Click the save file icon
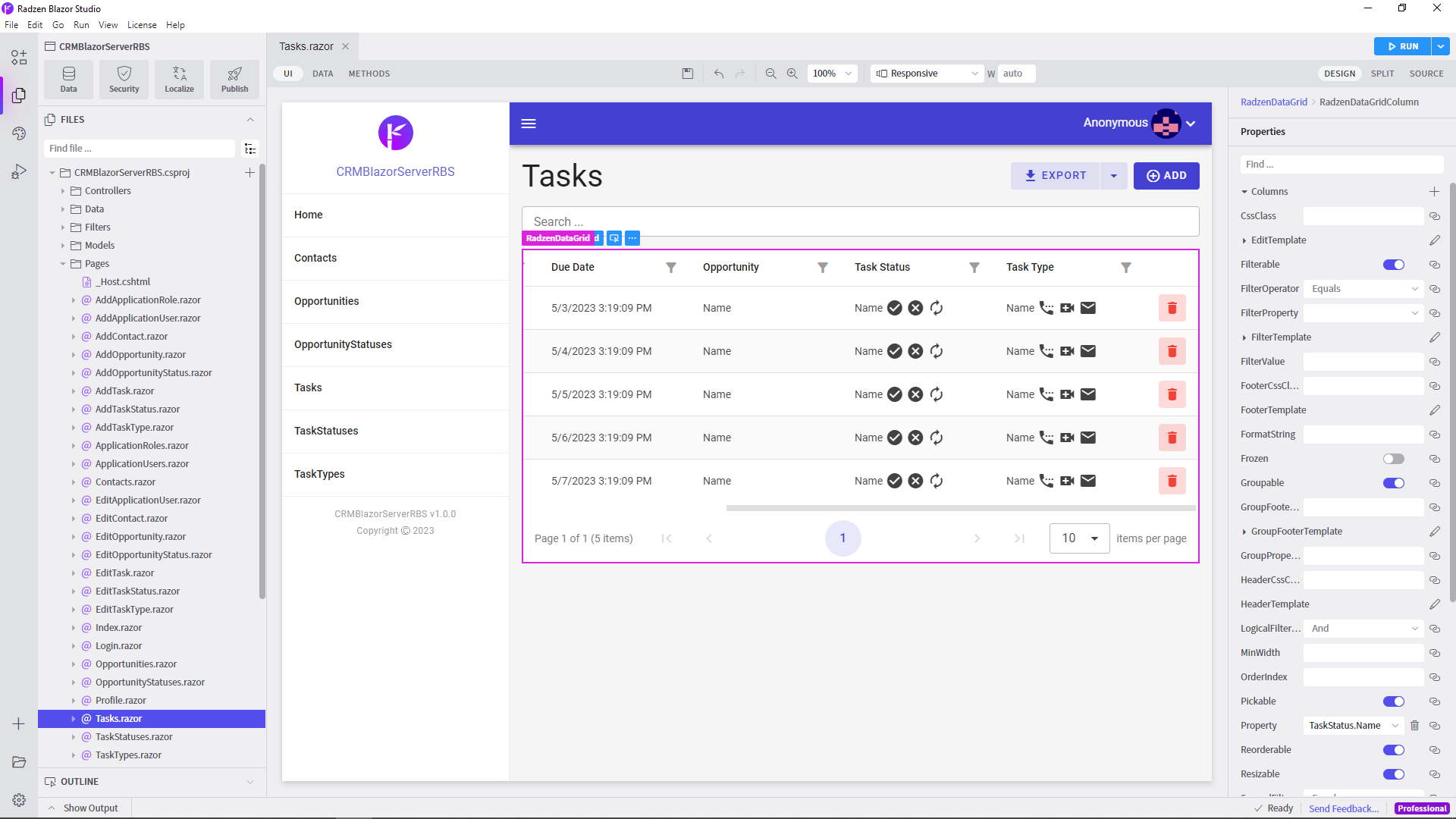Viewport: 1456px width, 819px height. (687, 74)
